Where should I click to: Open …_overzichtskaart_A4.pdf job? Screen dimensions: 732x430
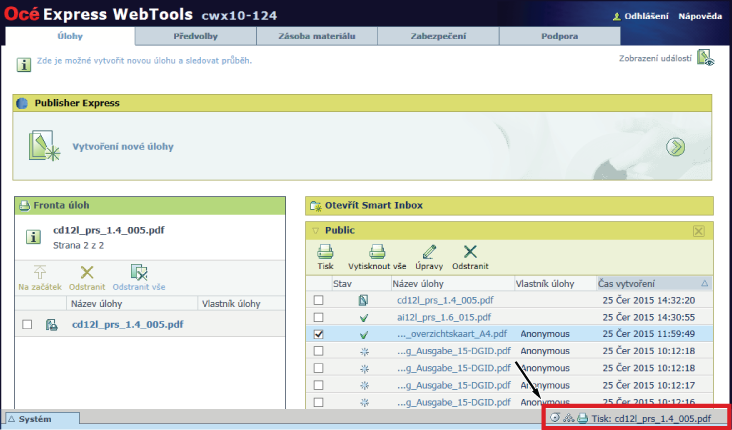point(452,334)
